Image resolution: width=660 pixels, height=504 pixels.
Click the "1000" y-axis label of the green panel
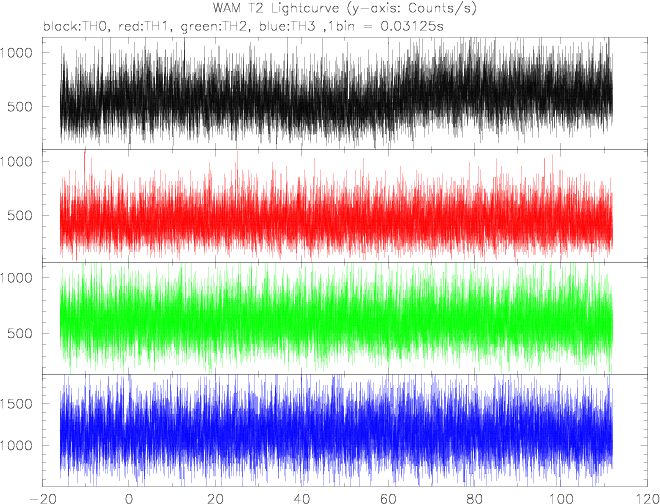tap(16, 277)
